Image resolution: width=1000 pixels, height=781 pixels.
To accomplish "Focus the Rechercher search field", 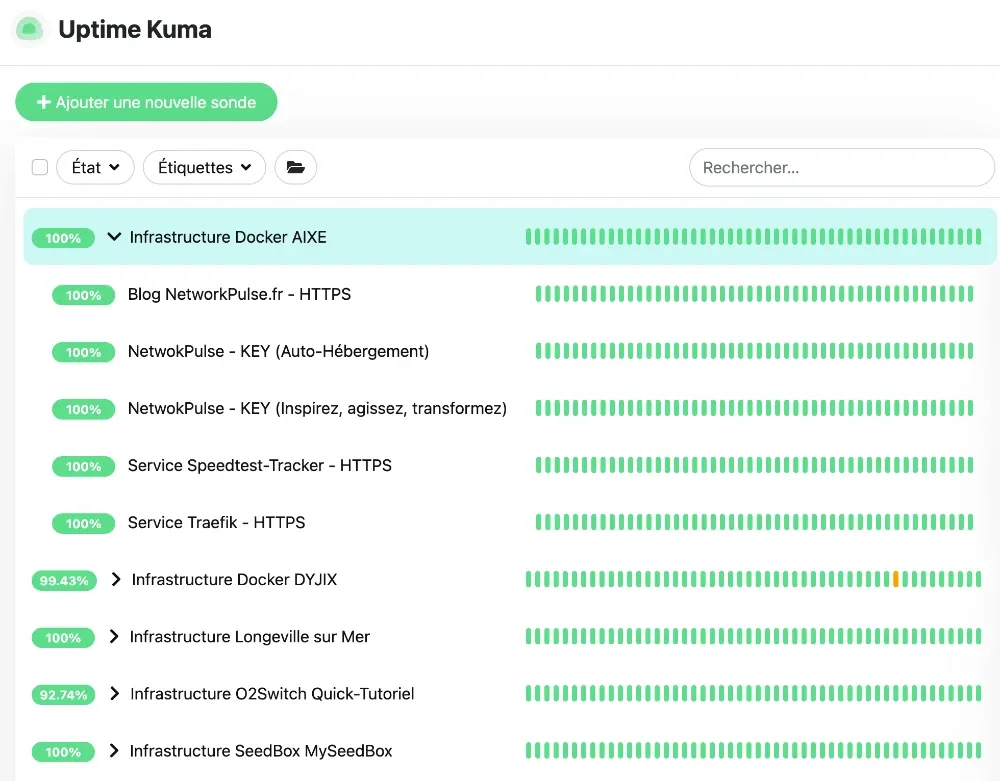I will pyautogui.click(x=841, y=168).
